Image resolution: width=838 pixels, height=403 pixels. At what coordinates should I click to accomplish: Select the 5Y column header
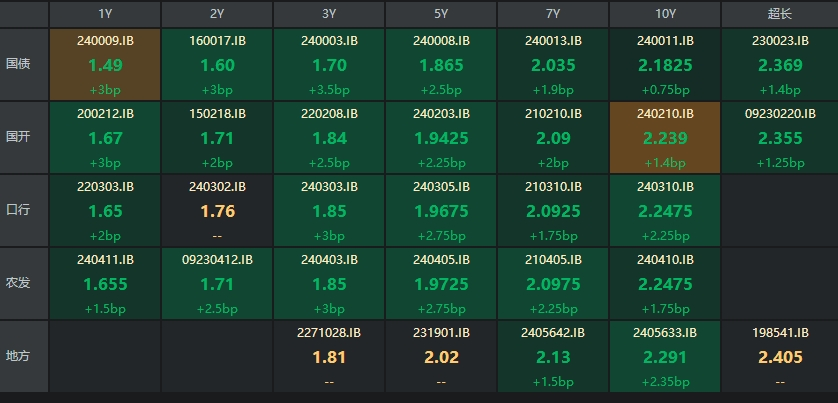441,14
